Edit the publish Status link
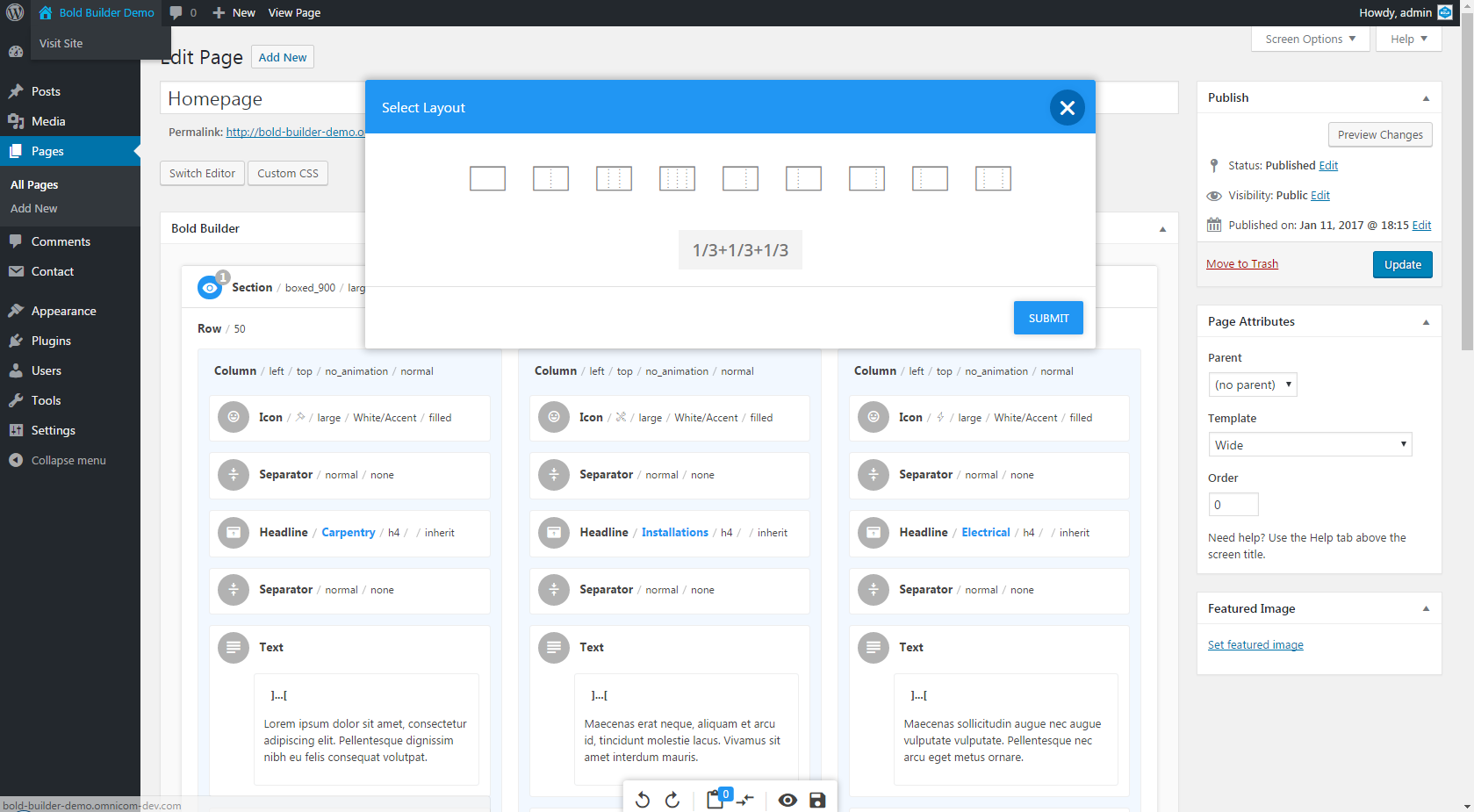The image size is (1474, 812). click(1328, 165)
